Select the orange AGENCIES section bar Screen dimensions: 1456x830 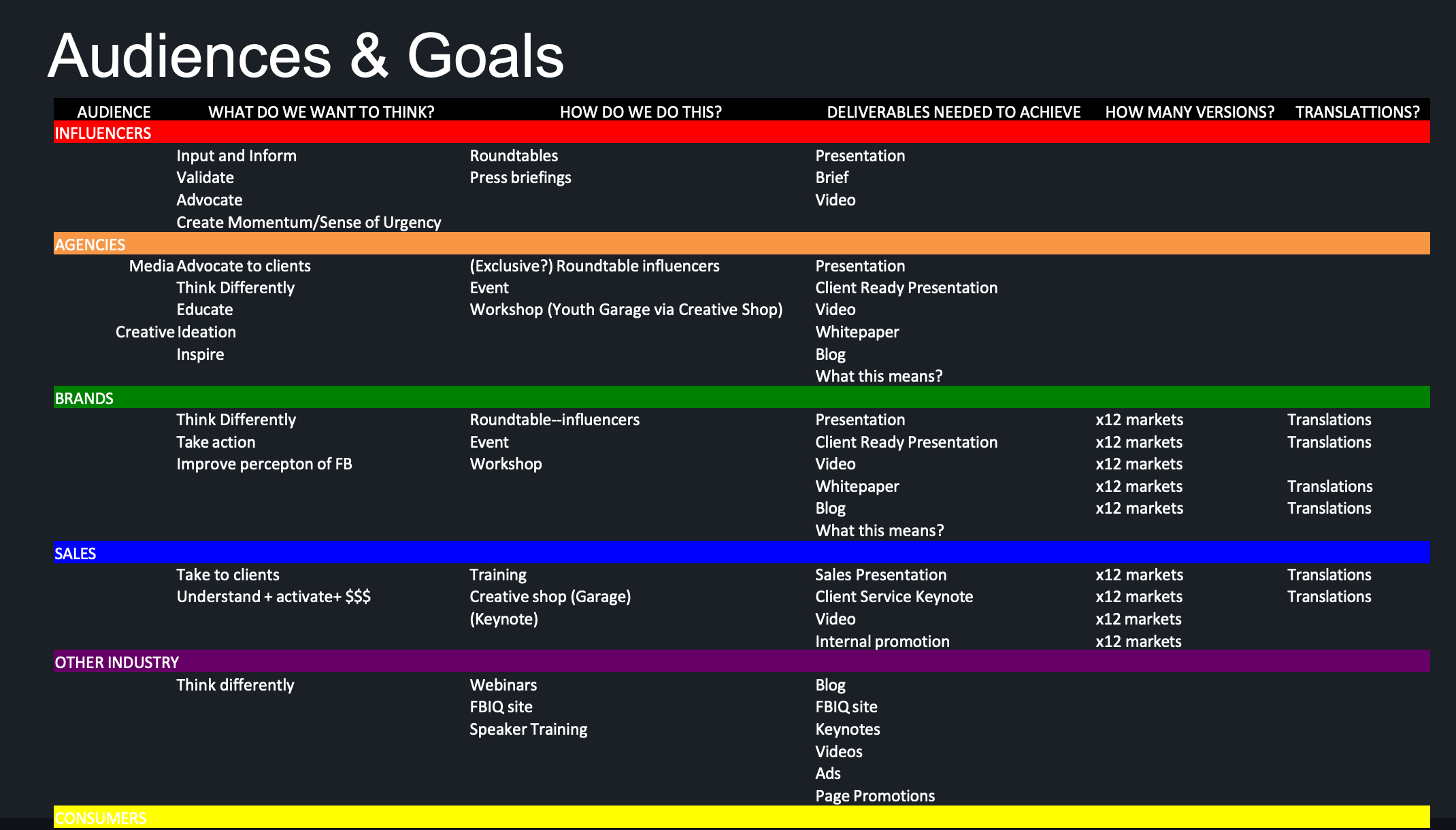point(90,244)
